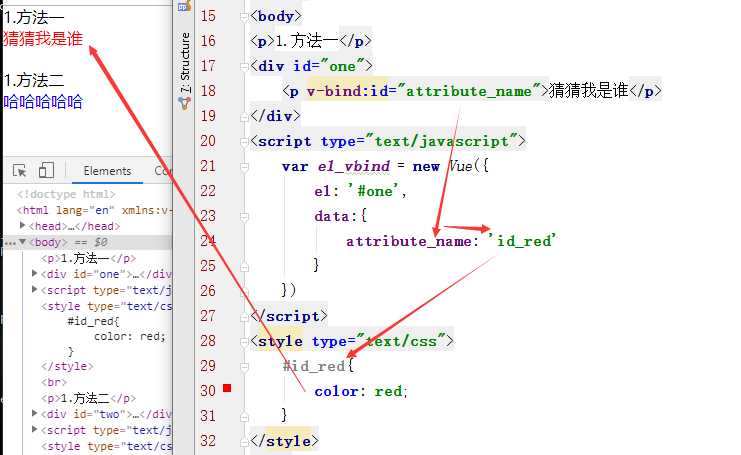Collapse the body tag fold marker on line 15
741x455 pixels.
pos(244,17)
